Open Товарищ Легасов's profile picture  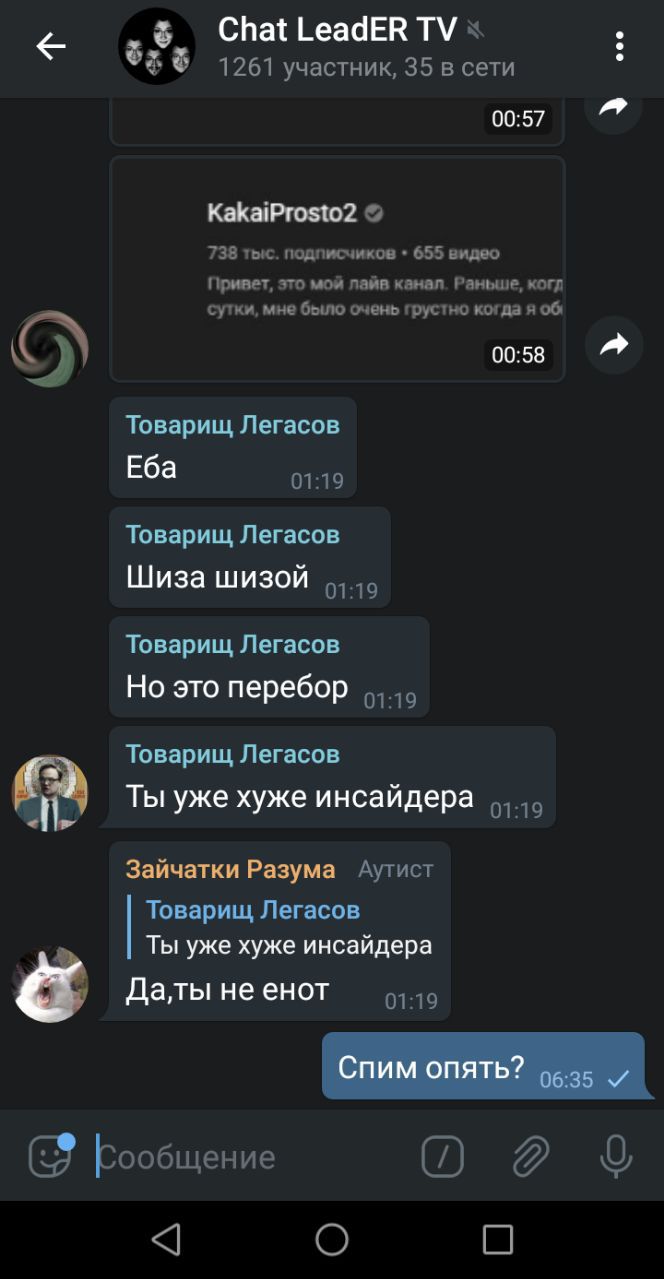click(49, 793)
